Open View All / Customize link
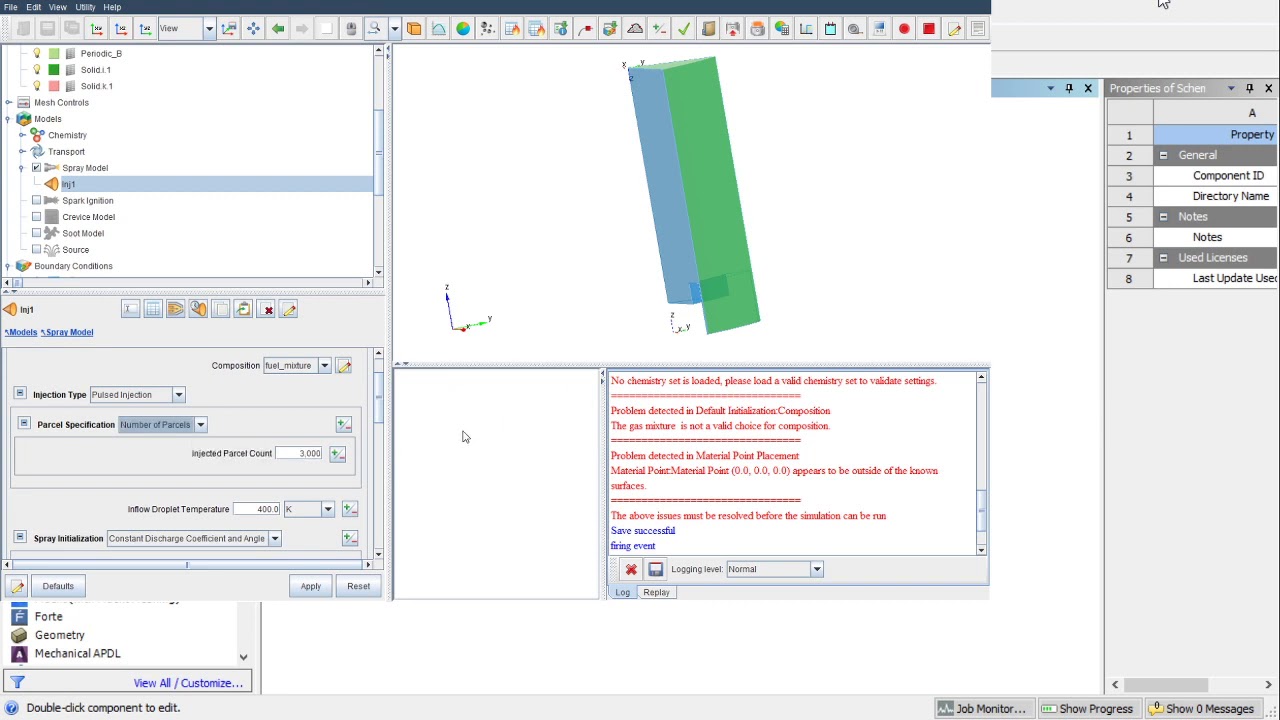Screen dimensions: 1280x720 188,683
